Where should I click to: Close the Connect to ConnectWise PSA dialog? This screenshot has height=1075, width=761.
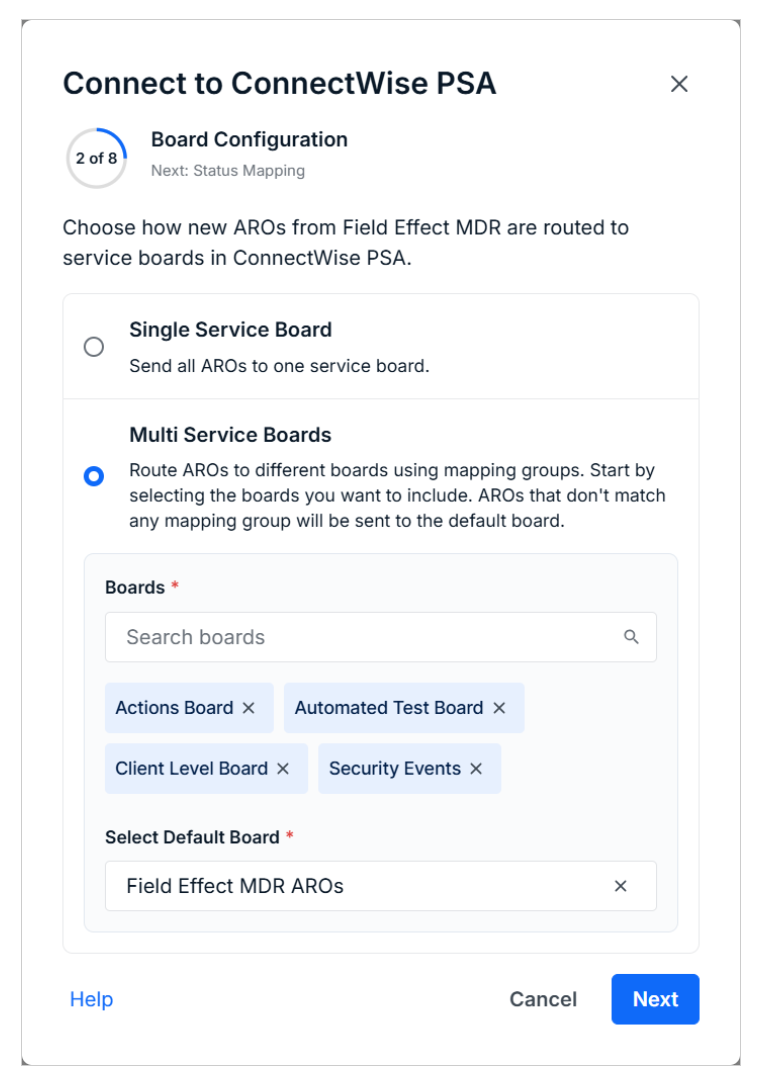click(x=679, y=84)
